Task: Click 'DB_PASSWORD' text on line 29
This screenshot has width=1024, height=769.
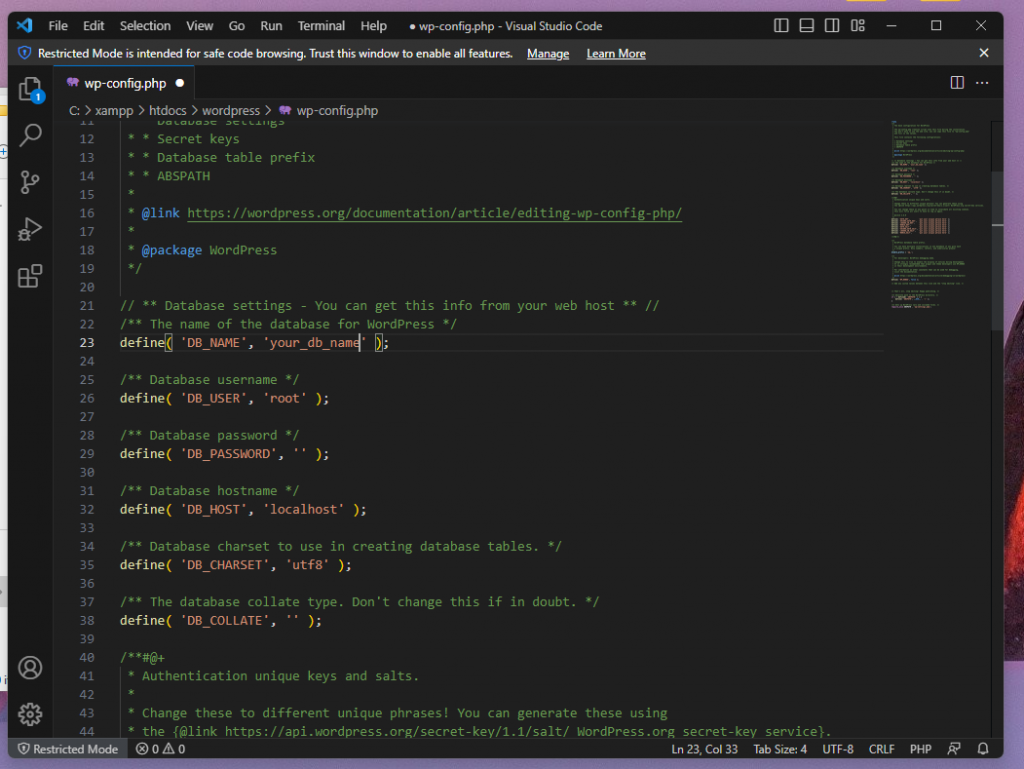Action: (229, 454)
